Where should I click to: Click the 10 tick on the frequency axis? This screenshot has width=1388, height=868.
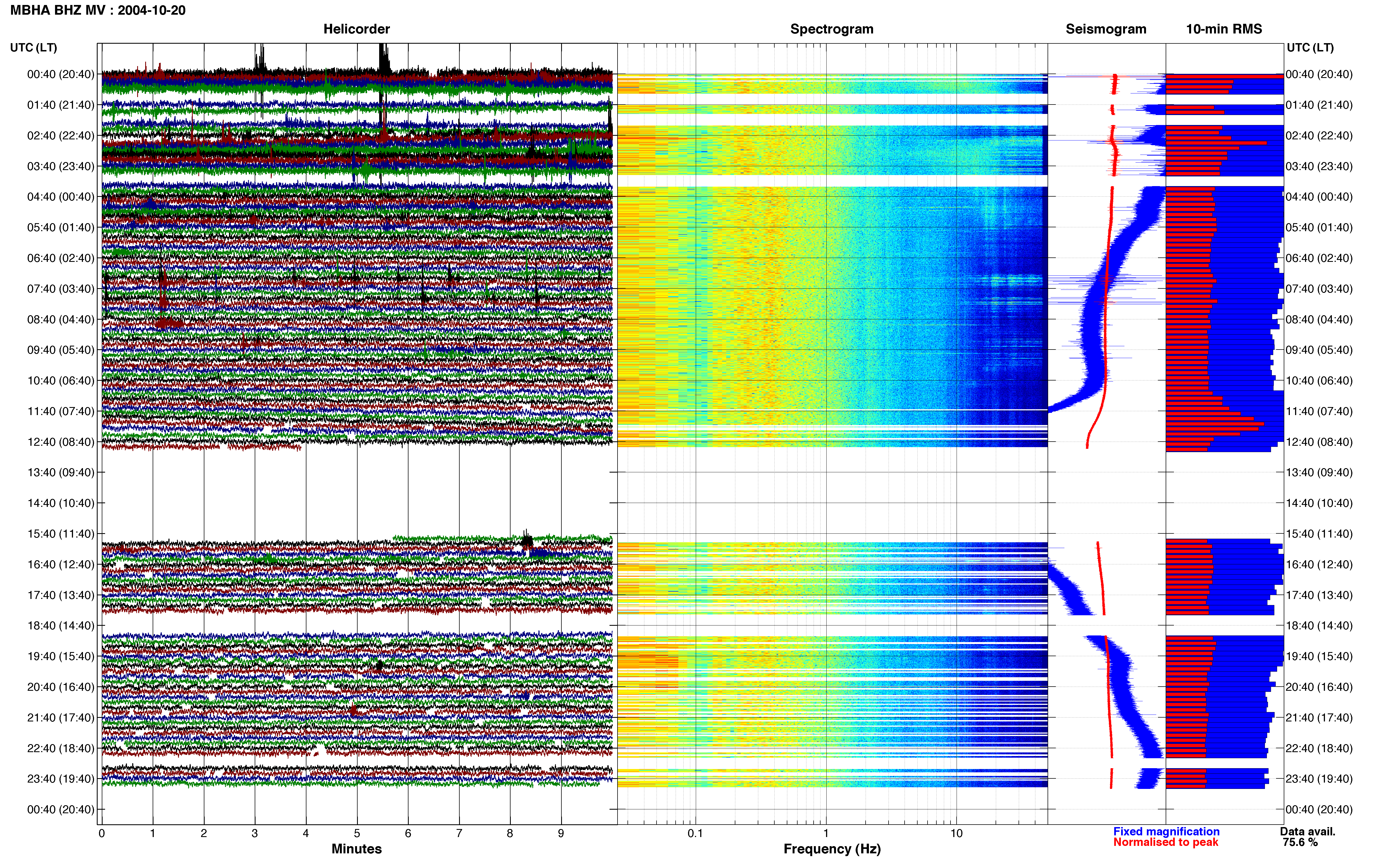point(956,833)
